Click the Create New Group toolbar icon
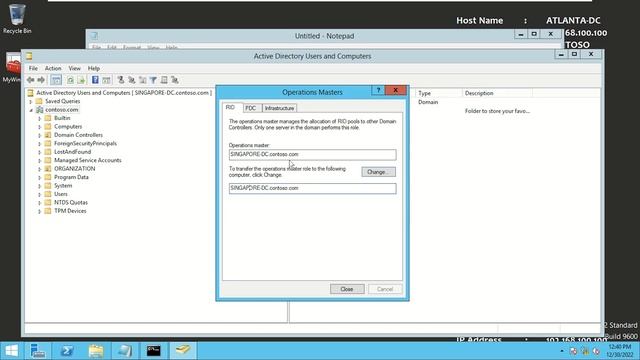 click(131, 80)
